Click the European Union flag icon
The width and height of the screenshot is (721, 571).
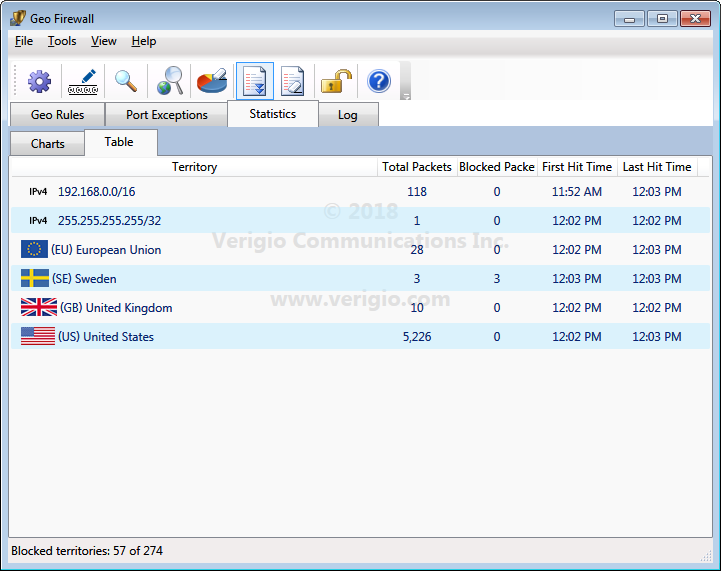(x=34, y=249)
